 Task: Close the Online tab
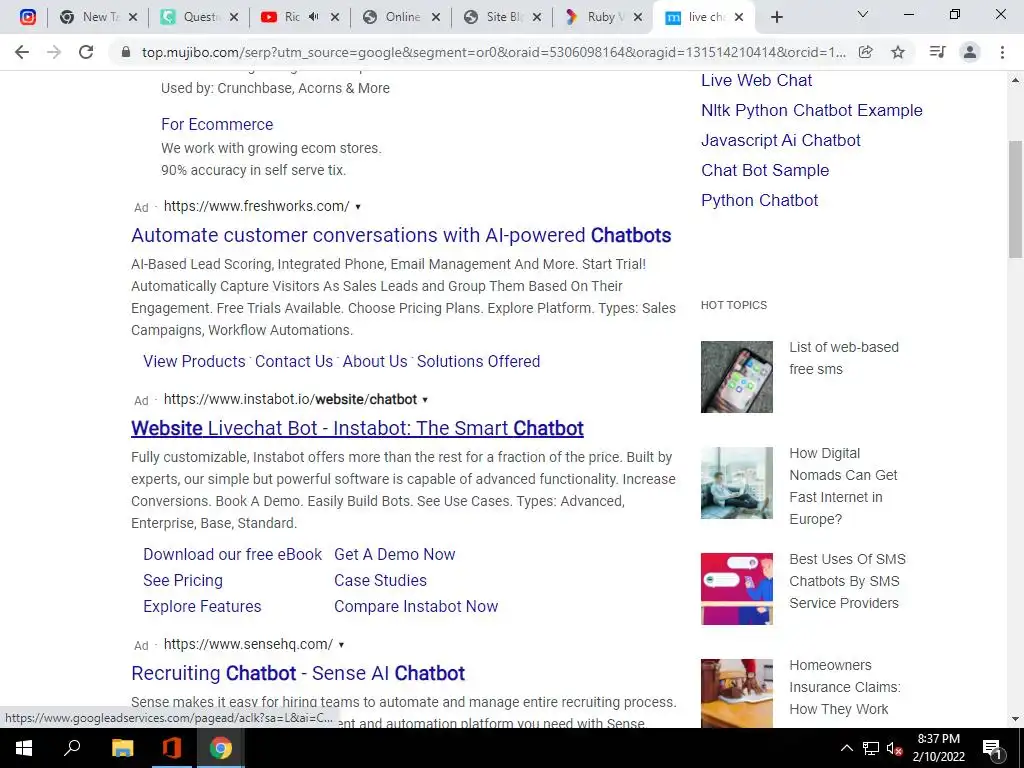[x=436, y=17]
